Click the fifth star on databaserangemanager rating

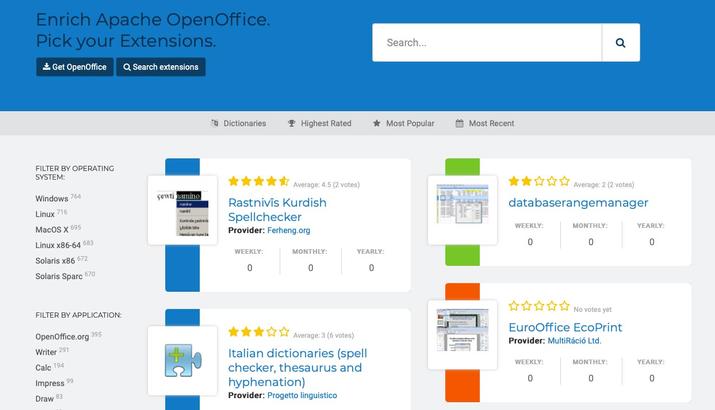coord(565,182)
